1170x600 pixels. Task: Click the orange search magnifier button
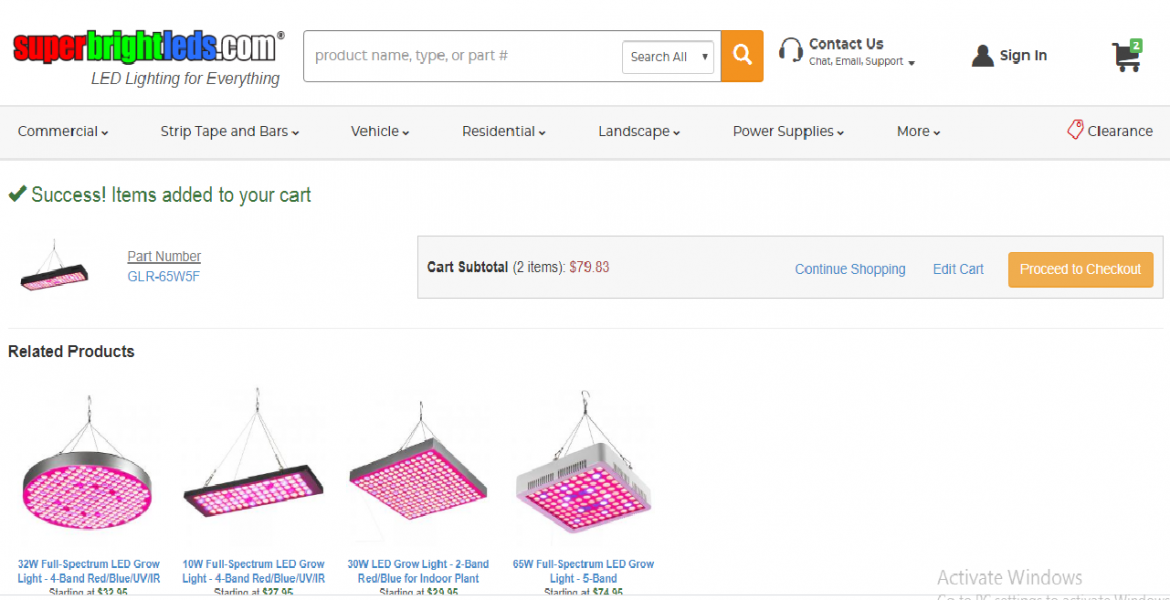click(742, 56)
